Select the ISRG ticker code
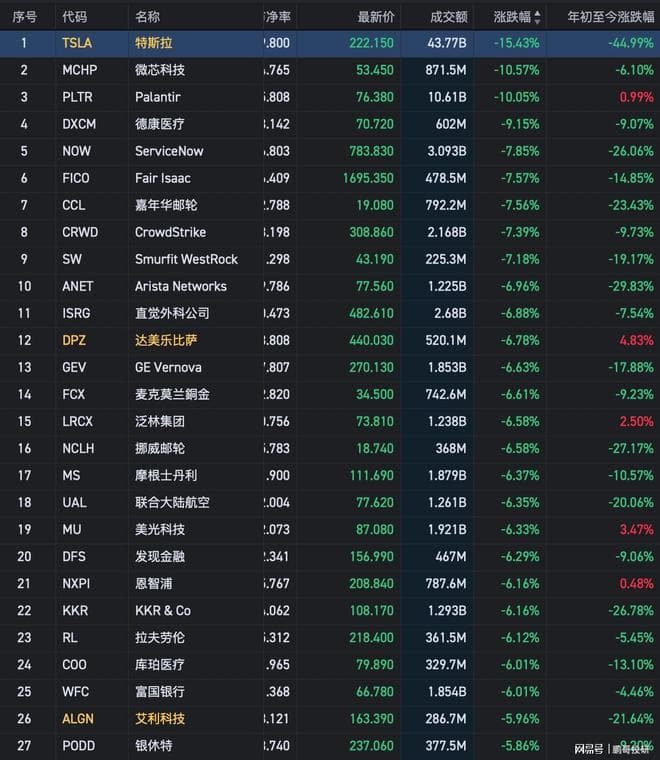This screenshot has height=760, width=660. click(76, 314)
